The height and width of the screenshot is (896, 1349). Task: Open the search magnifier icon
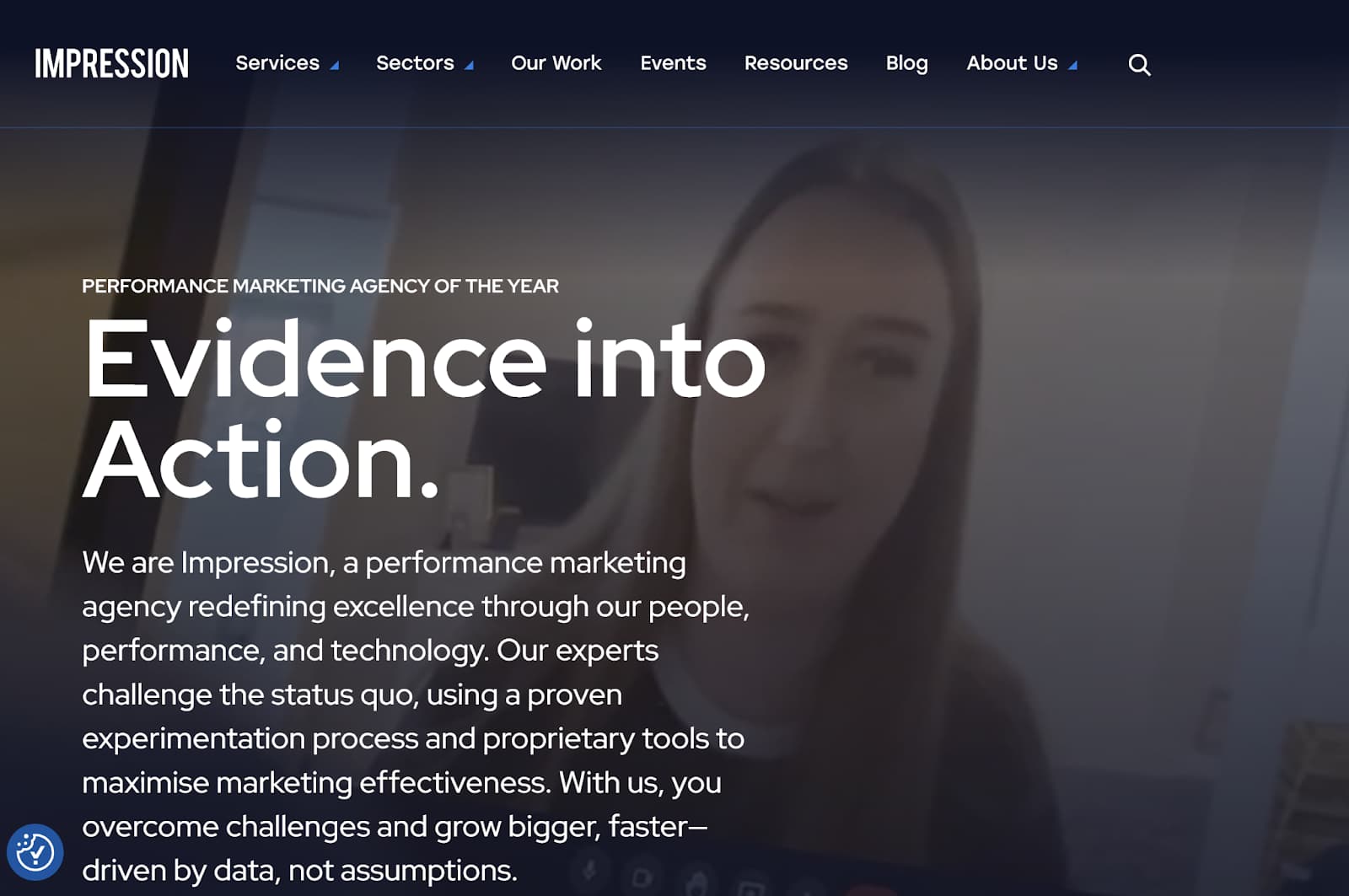(x=1139, y=65)
